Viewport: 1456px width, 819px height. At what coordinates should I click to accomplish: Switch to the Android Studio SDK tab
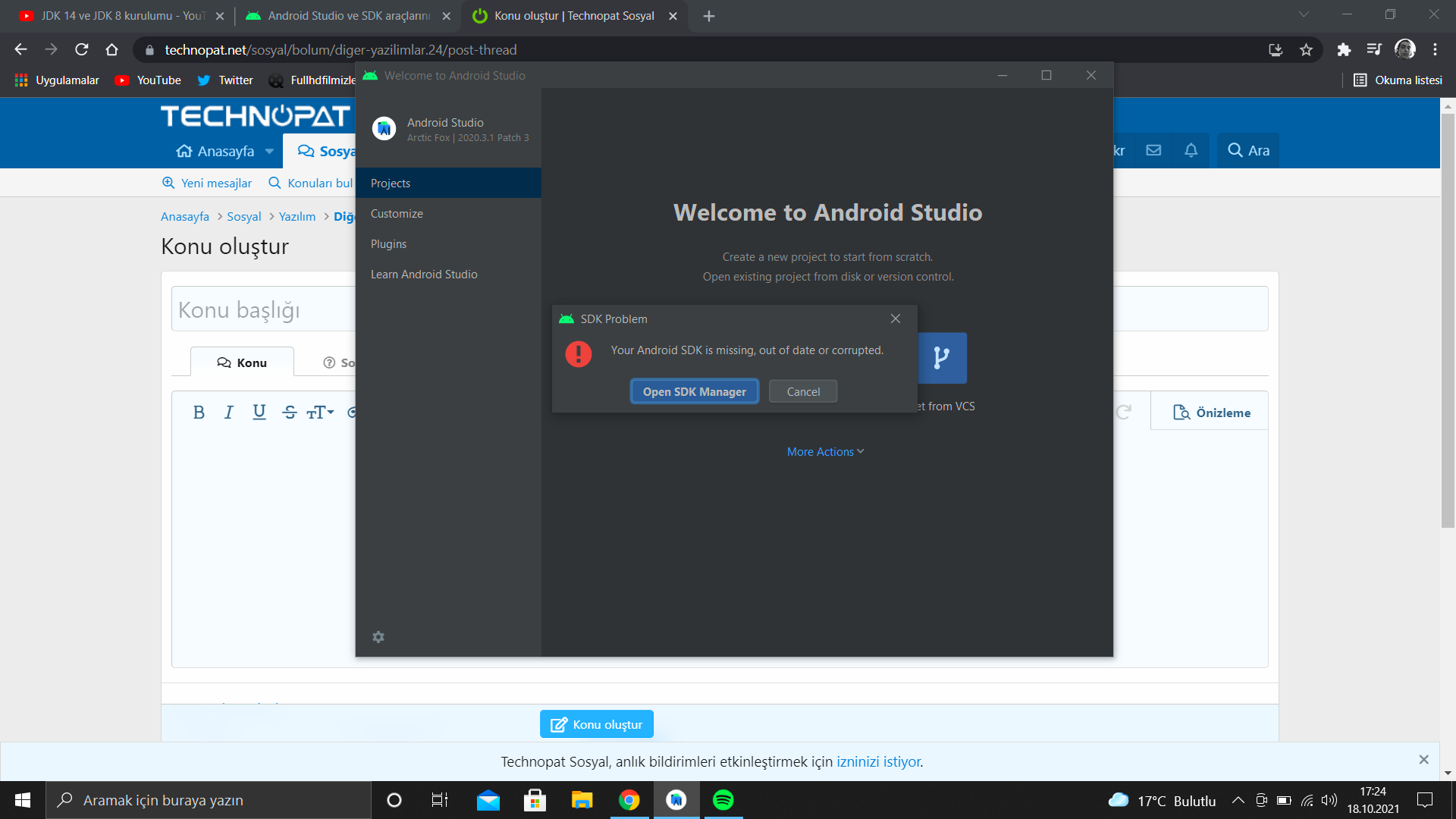point(348,16)
